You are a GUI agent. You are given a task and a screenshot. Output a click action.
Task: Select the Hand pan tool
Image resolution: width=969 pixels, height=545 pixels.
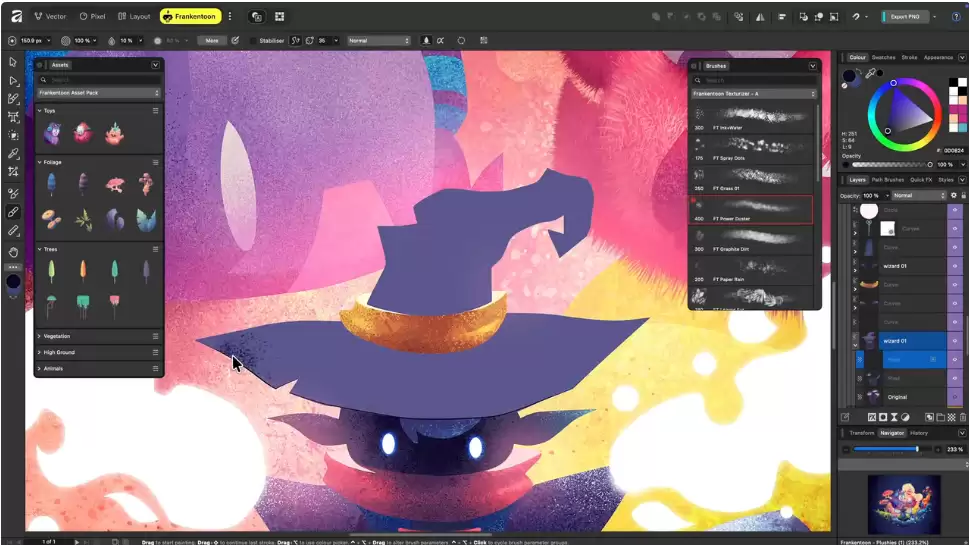tap(13, 251)
